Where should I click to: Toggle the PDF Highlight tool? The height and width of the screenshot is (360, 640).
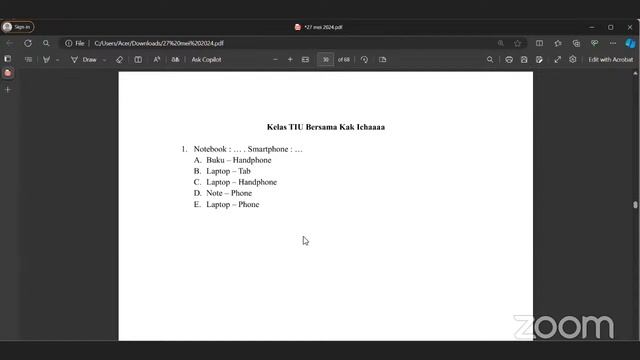click(x=47, y=60)
